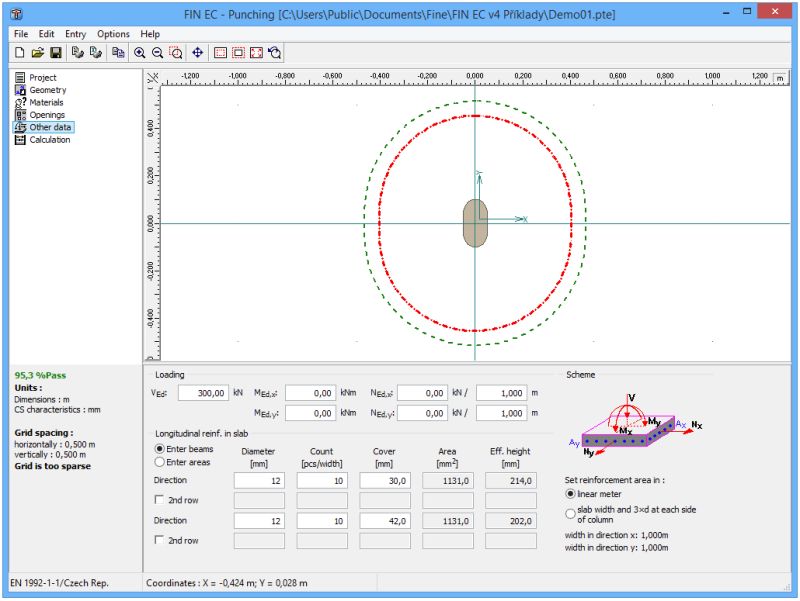The image size is (800, 601).
Task: Select the Zoom In tool
Action: pyautogui.click(x=142, y=52)
